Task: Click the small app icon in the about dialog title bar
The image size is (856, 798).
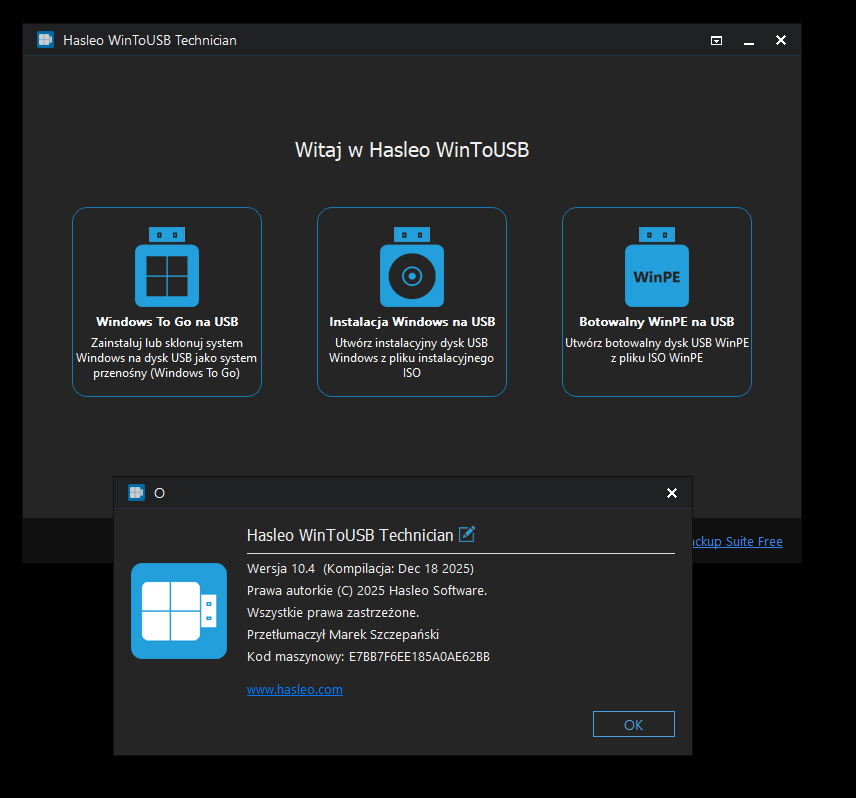Action: click(x=136, y=492)
